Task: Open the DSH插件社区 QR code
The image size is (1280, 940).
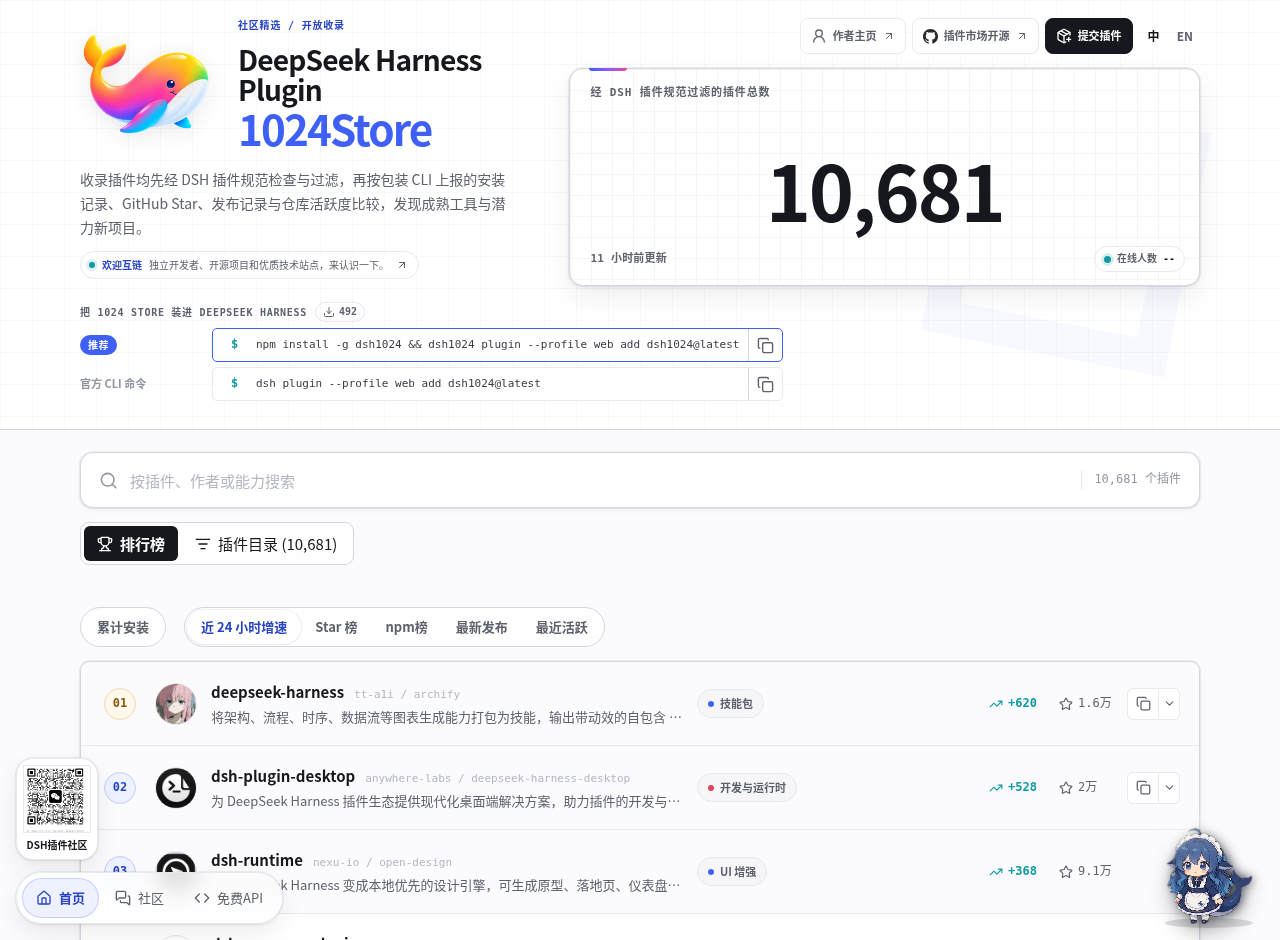Action: [57, 809]
